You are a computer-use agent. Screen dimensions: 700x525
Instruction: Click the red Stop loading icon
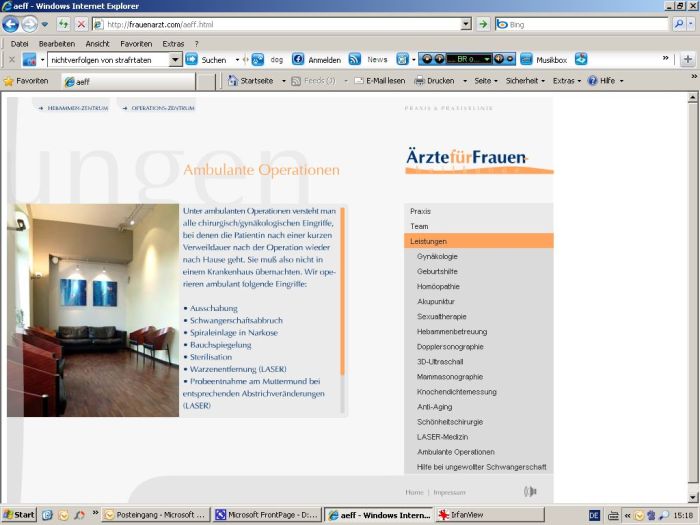[81, 24]
